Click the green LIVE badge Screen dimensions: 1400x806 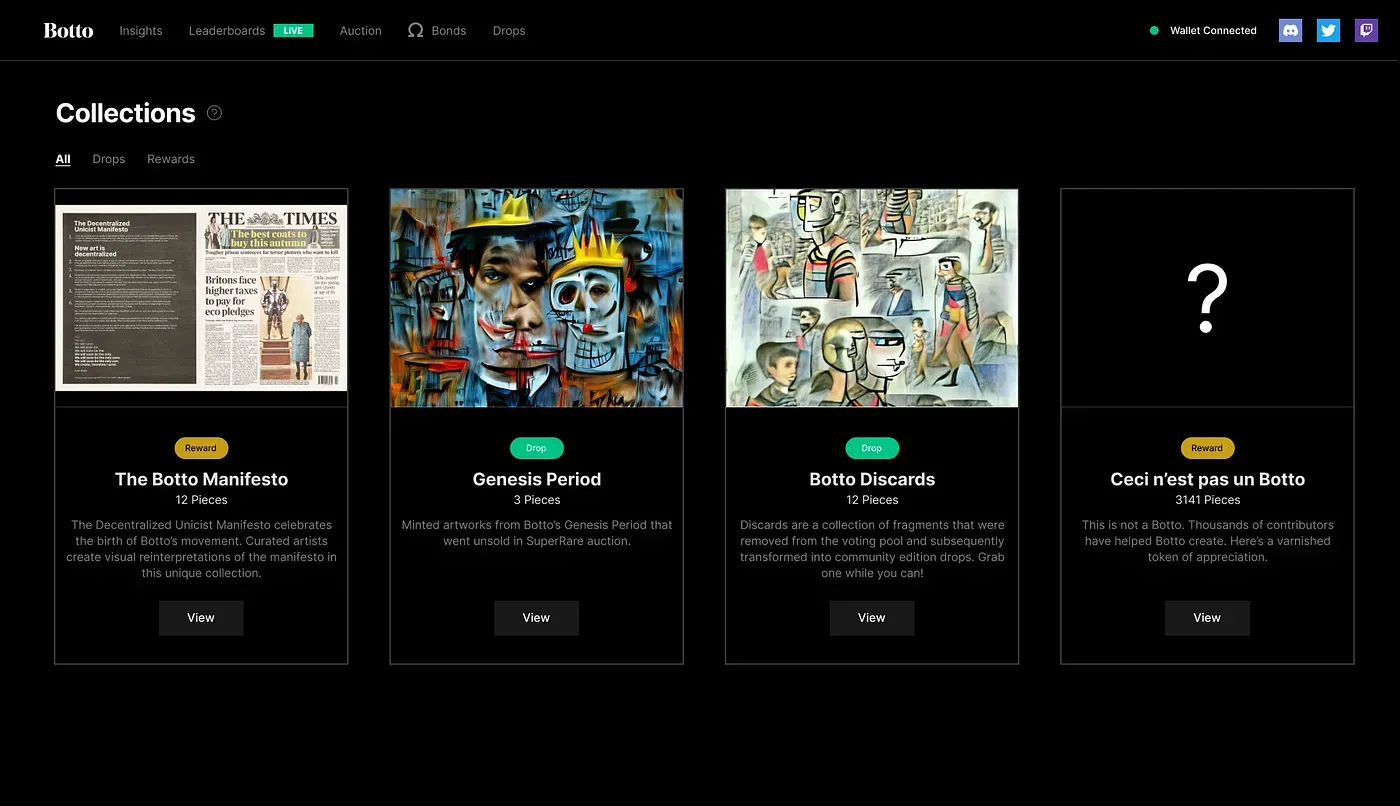[x=293, y=31]
